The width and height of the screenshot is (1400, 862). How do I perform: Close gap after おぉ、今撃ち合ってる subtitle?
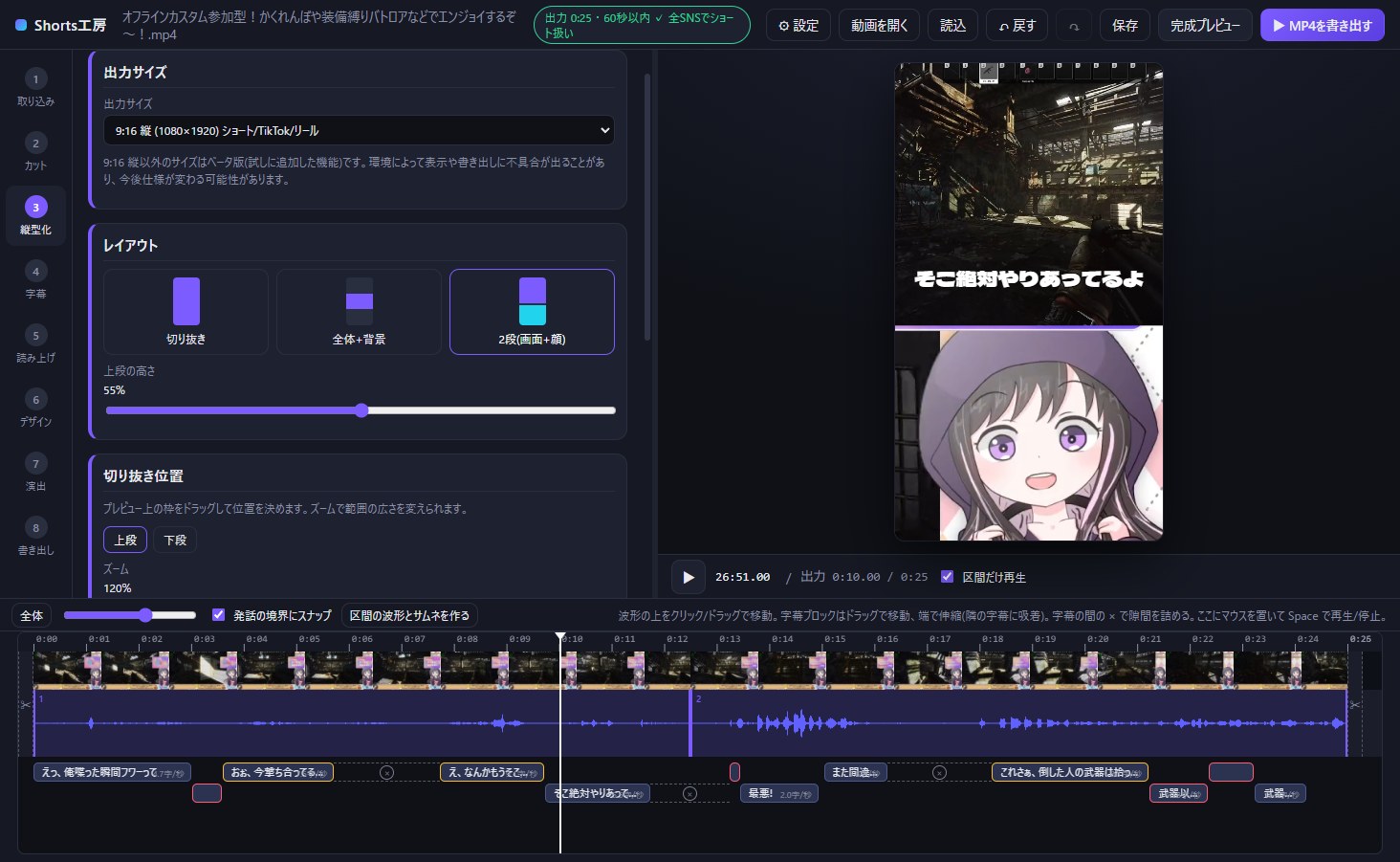click(386, 772)
